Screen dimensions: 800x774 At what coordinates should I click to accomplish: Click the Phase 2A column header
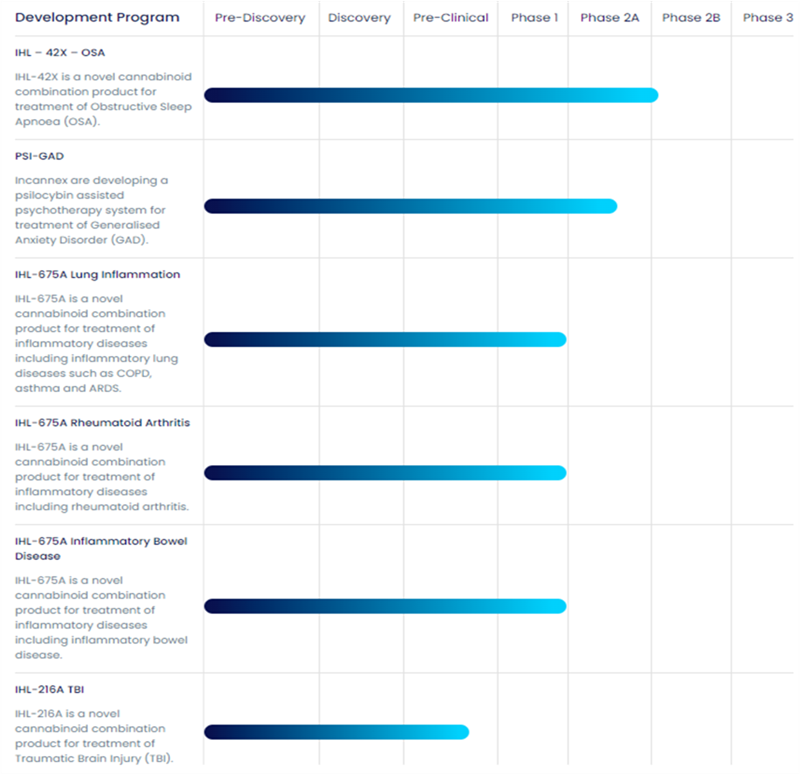609,18
